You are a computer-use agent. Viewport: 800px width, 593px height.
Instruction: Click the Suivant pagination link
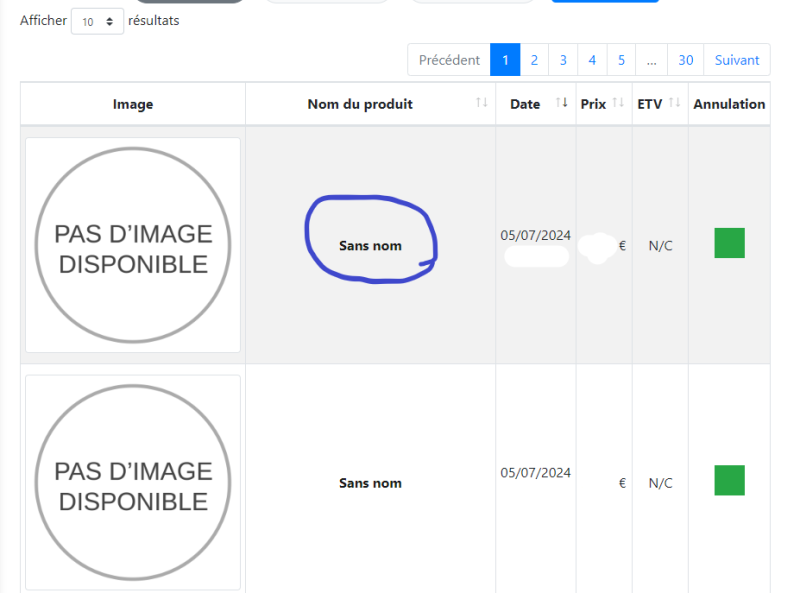pyautogui.click(x=737, y=60)
